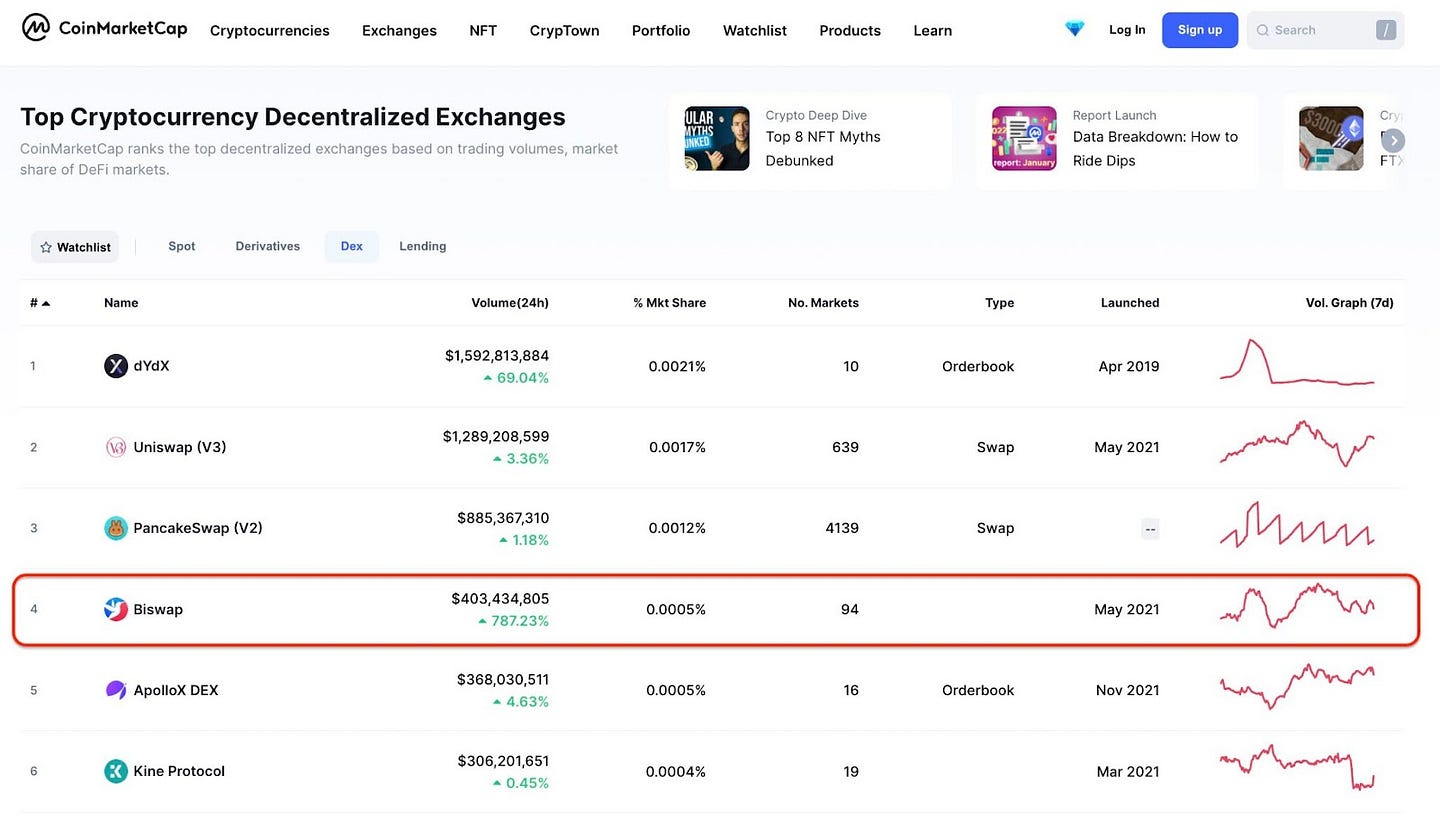Click the Uniswap (V3) logo icon

tap(116, 447)
